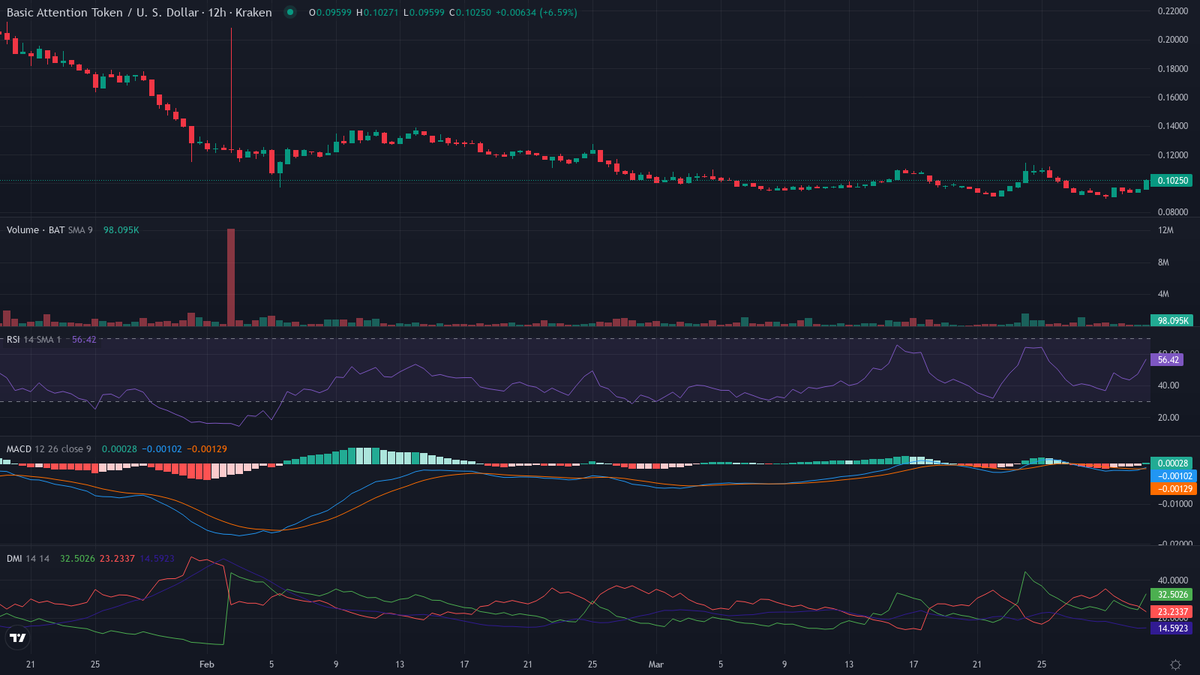Click the orange MACD signal tag -0.00129
The image size is (1200, 675).
coord(1170,488)
